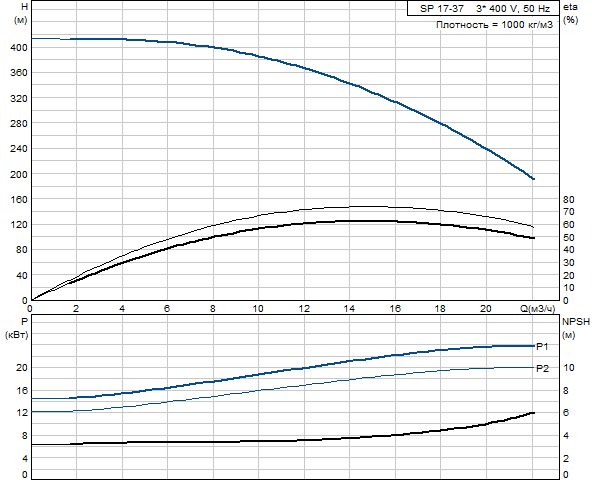The image size is (592, 480).
Task: Click the end of the black NPSH curve
Action: (533, 413)
